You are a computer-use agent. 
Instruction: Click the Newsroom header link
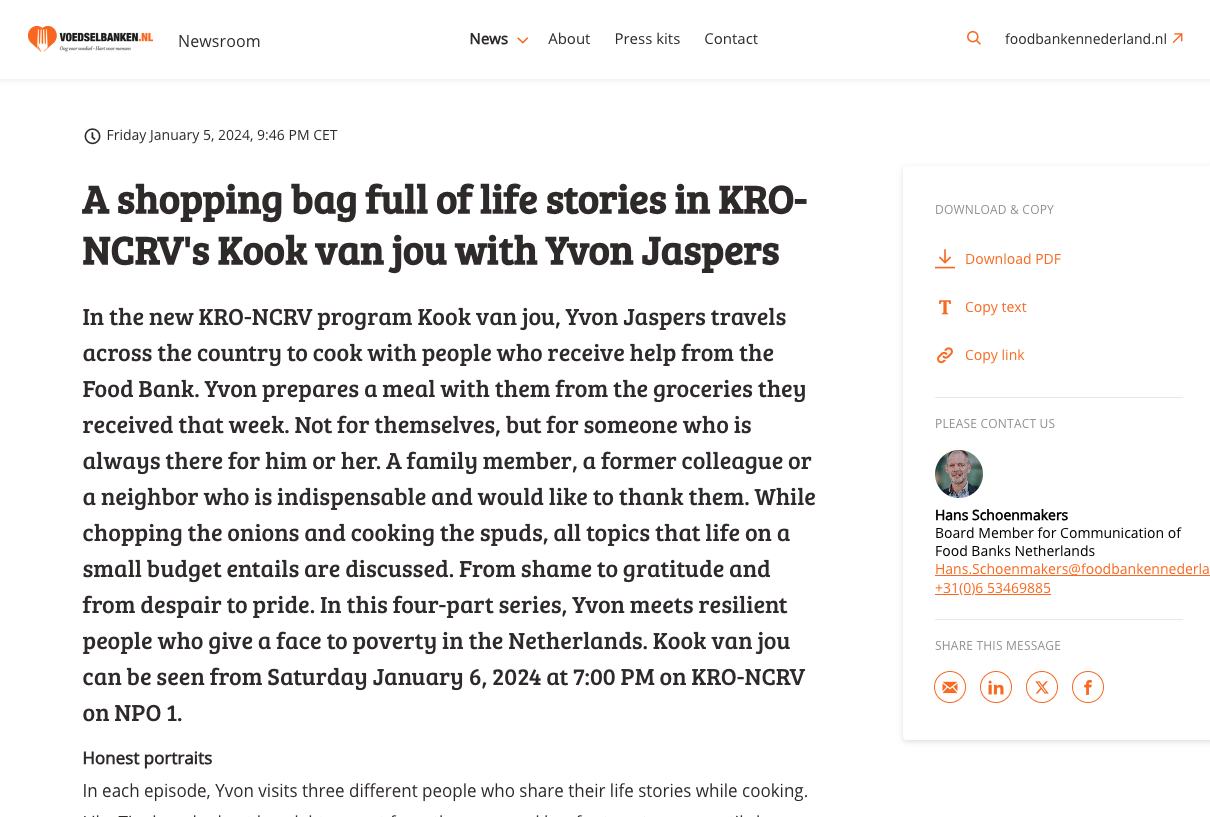coord(219,41)
